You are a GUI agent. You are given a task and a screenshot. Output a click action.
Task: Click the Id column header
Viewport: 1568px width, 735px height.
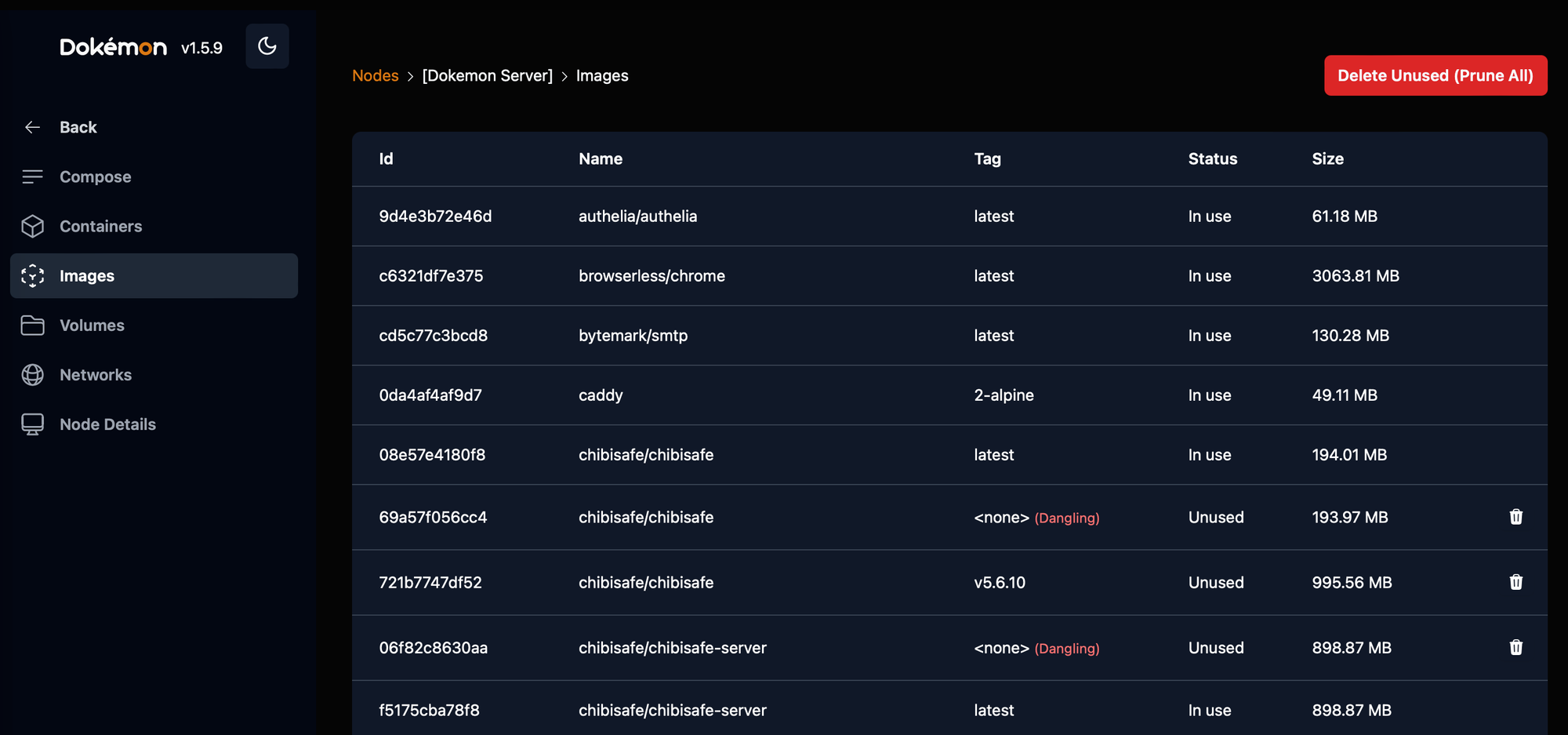(x=387, y=158)
